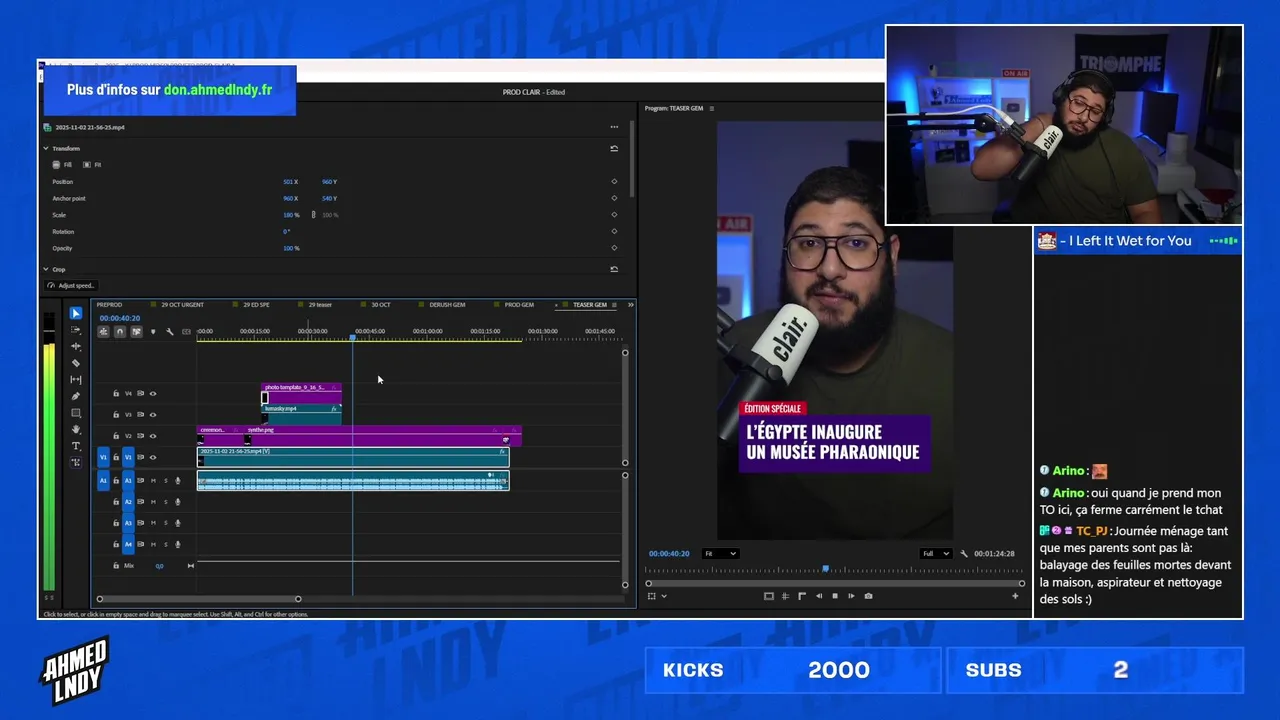The height and width of the screenshot is (720, 1280).
Task: Click Step Back one frame button
Action: (819, 596)
